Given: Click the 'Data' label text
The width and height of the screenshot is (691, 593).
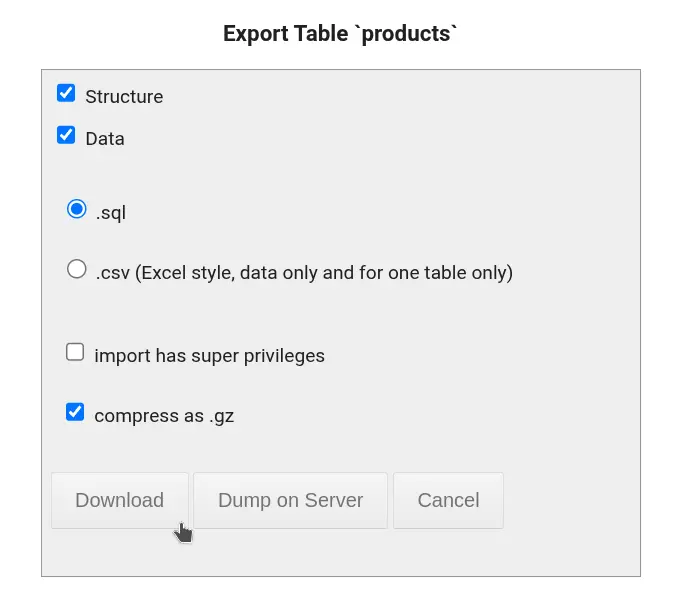Looking at the screenshot, I should pyautogui.click(x=105, y=139).
